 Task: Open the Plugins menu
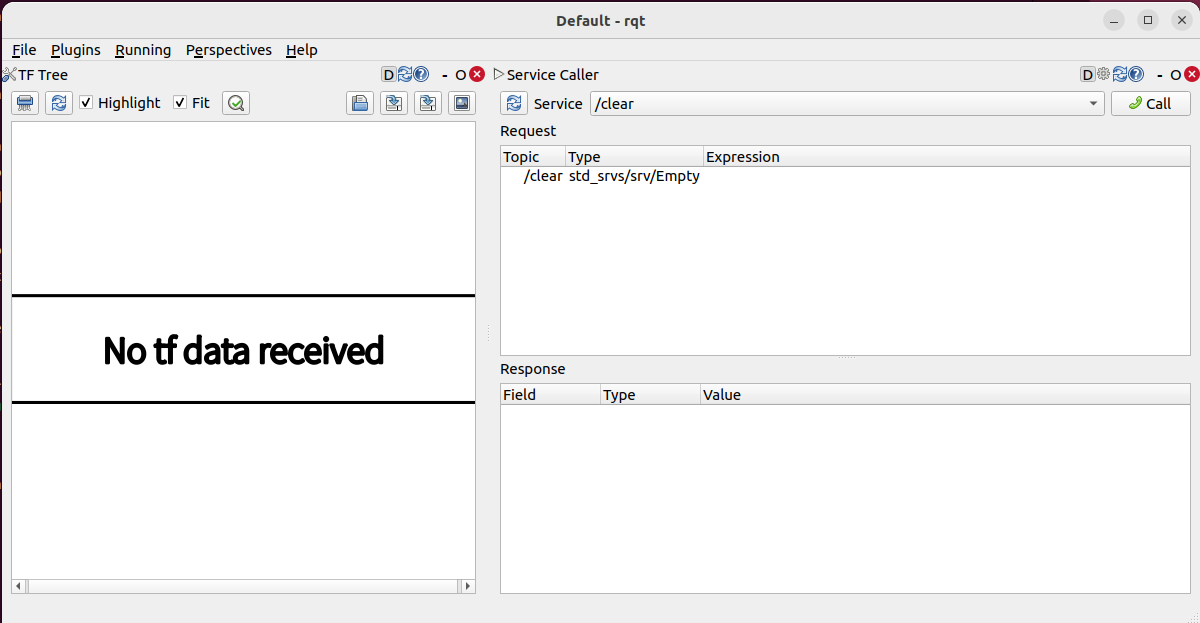click(x=76, y=50)
